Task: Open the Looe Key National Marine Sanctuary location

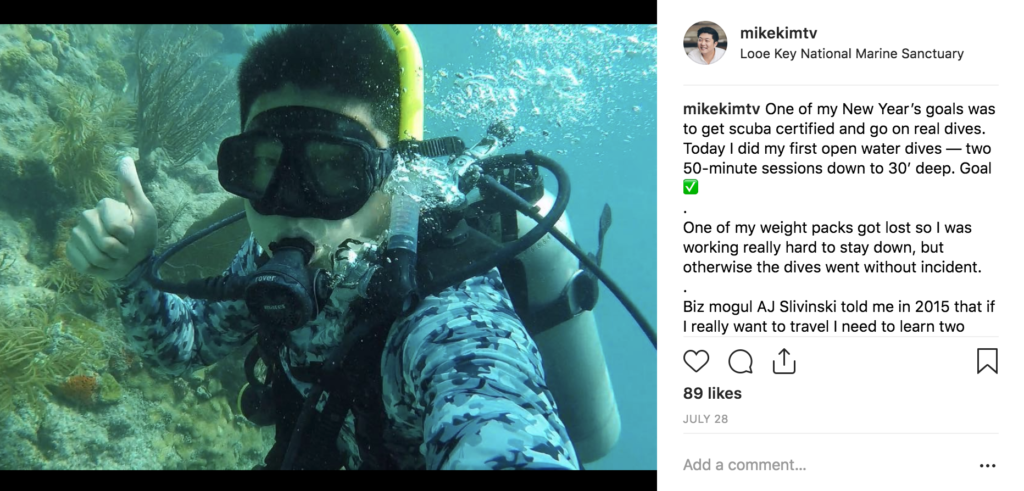Action: click(852, 54)
